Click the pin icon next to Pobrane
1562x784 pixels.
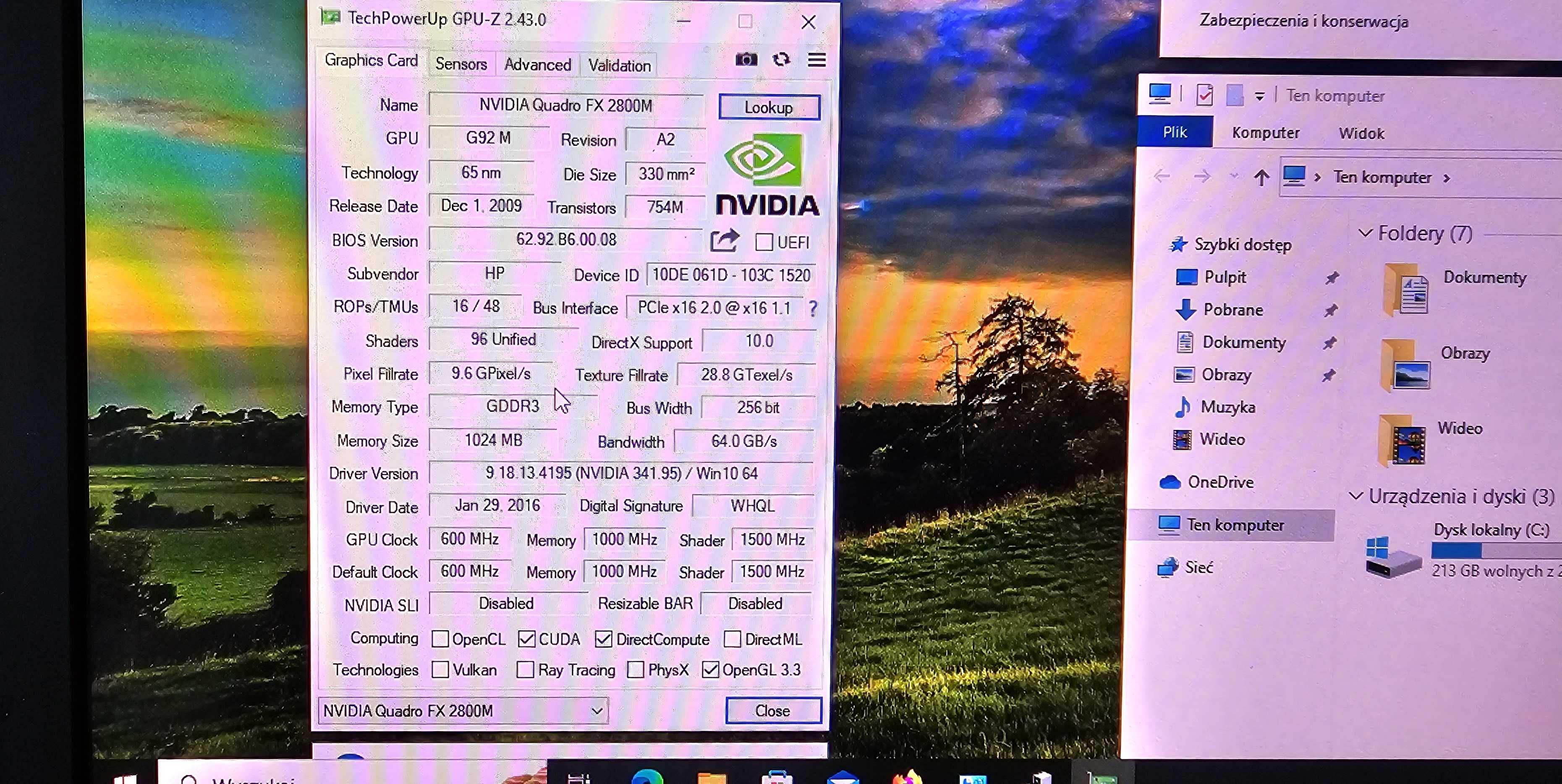1330,311
